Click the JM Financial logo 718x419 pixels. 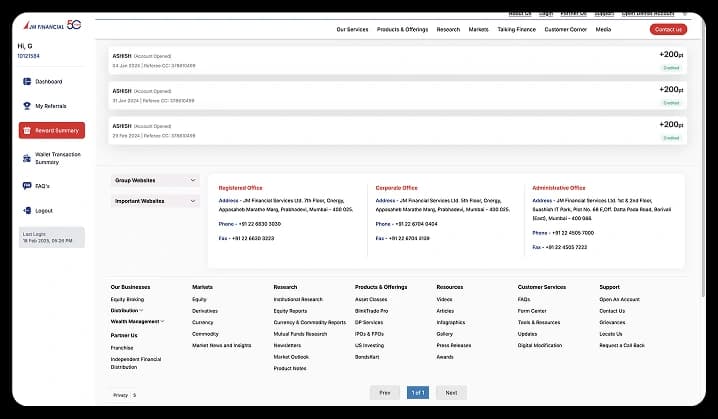click(x=52, y=25)
